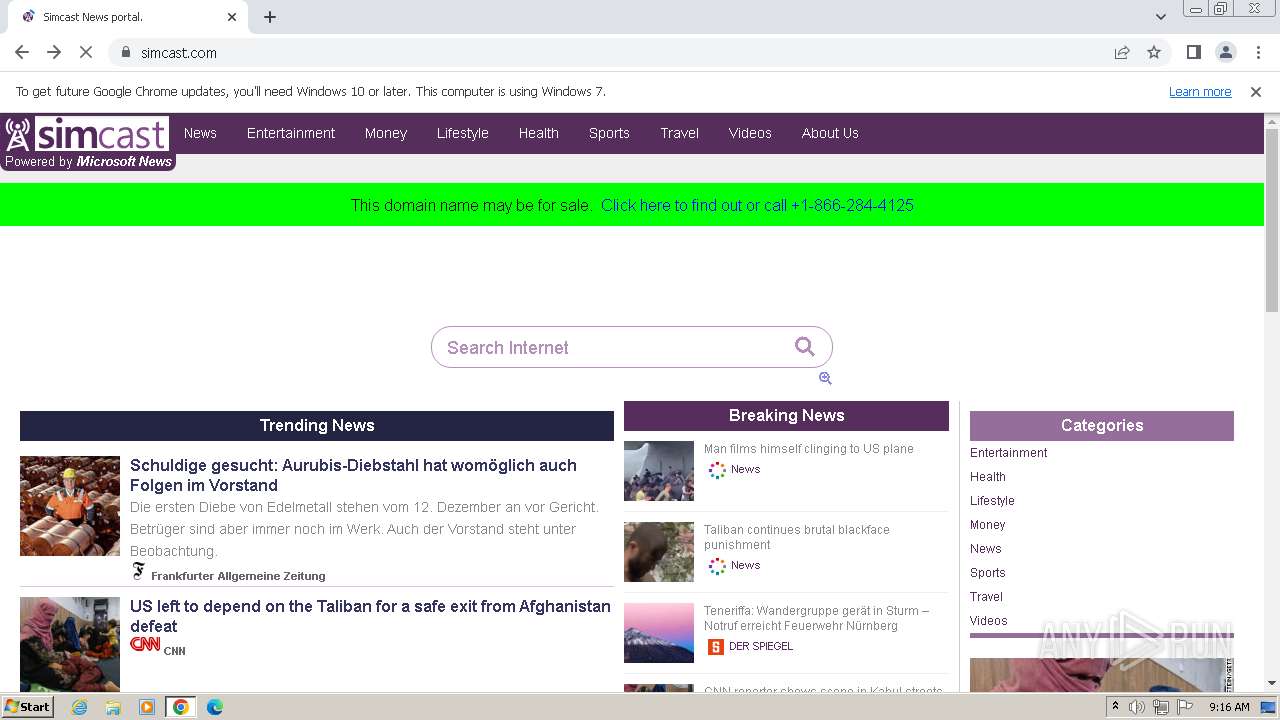Open US left to depend on Taliban article
This screenshot has height=720, width=1280.
tap(370, 616)
